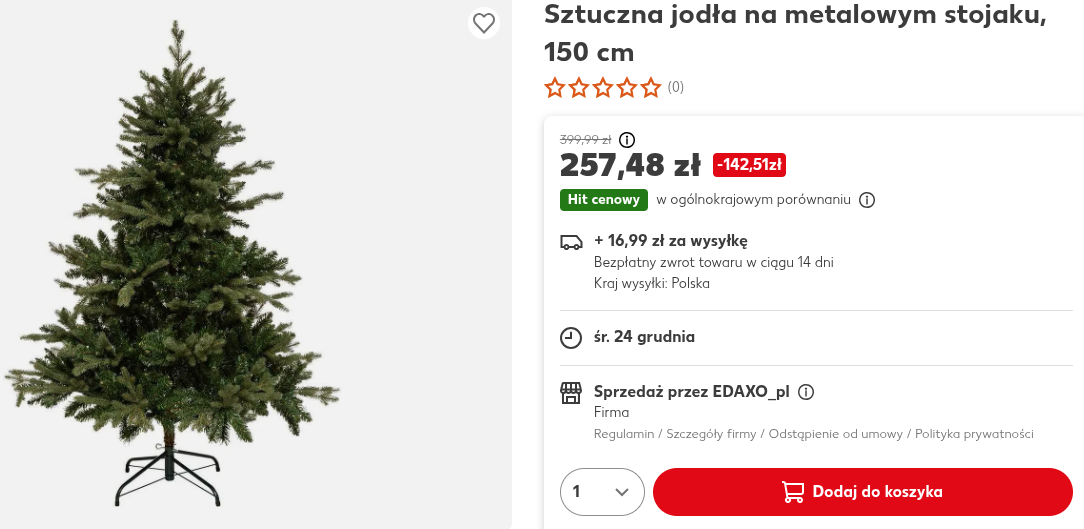Click the delivery truck shipping icon
Screen dimensions: 1084x529
571,242
